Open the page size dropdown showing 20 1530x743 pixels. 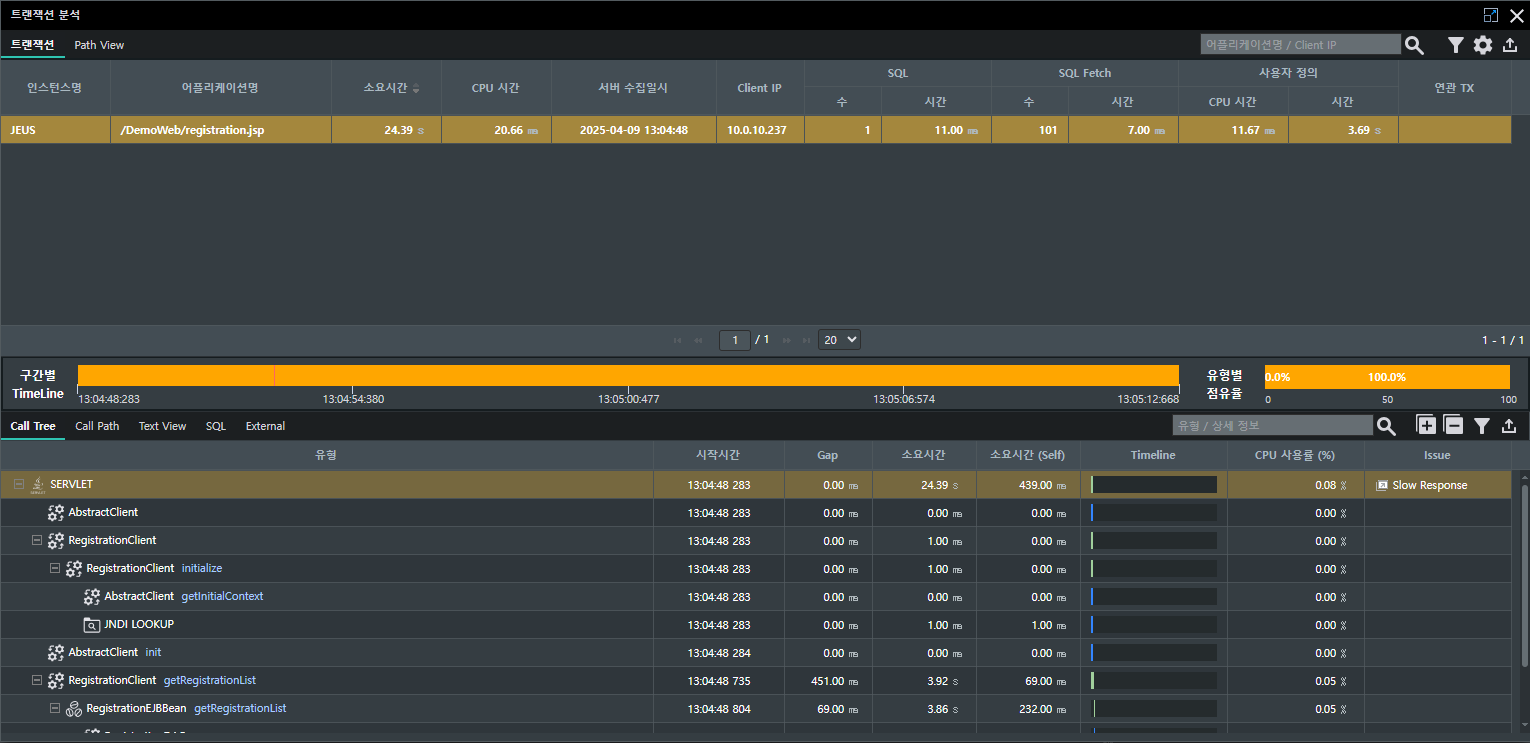[x=839, y=340]
